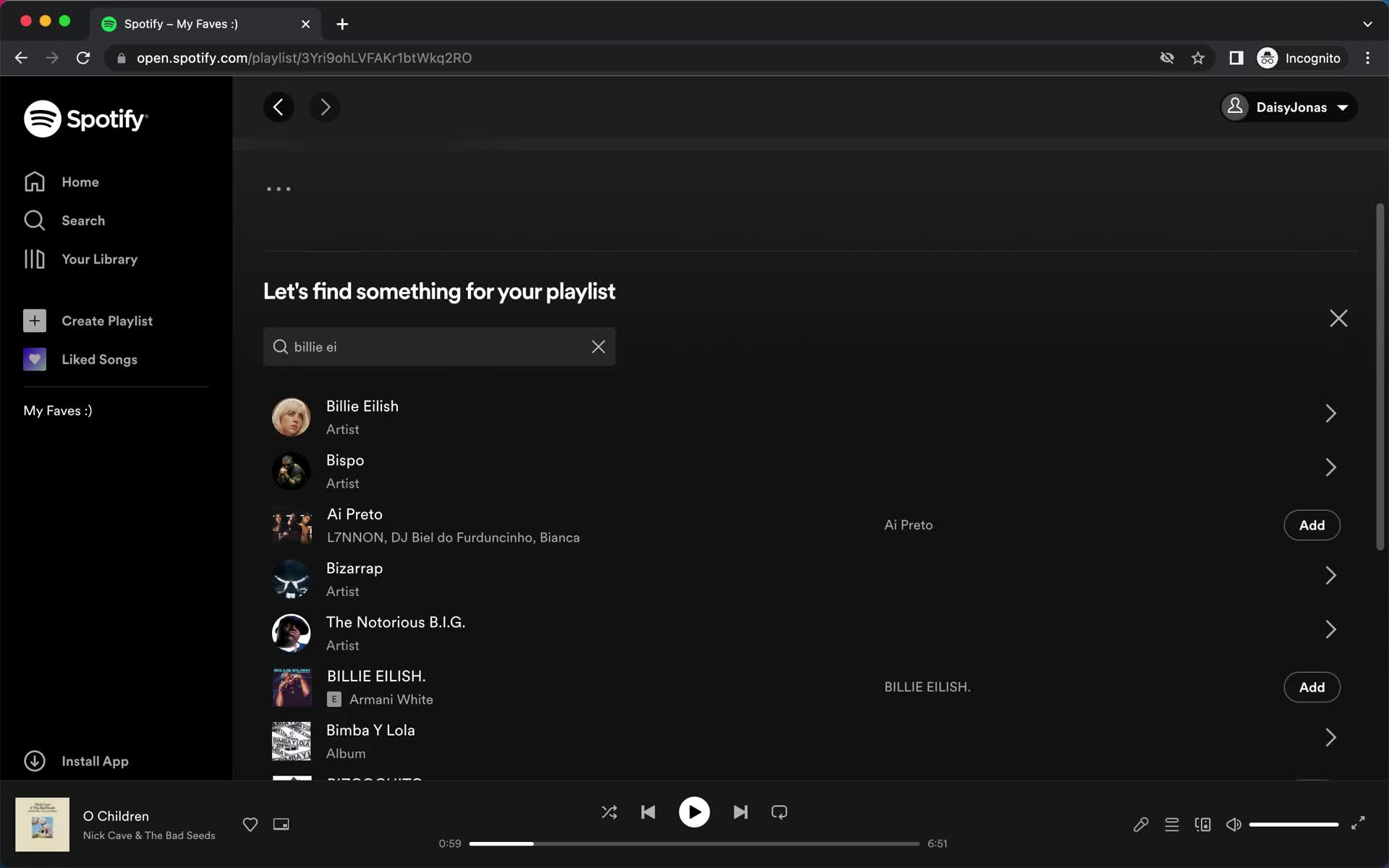Toggle the repeat playback icon
Screen dimensions: 1389x868
[779, 812]
